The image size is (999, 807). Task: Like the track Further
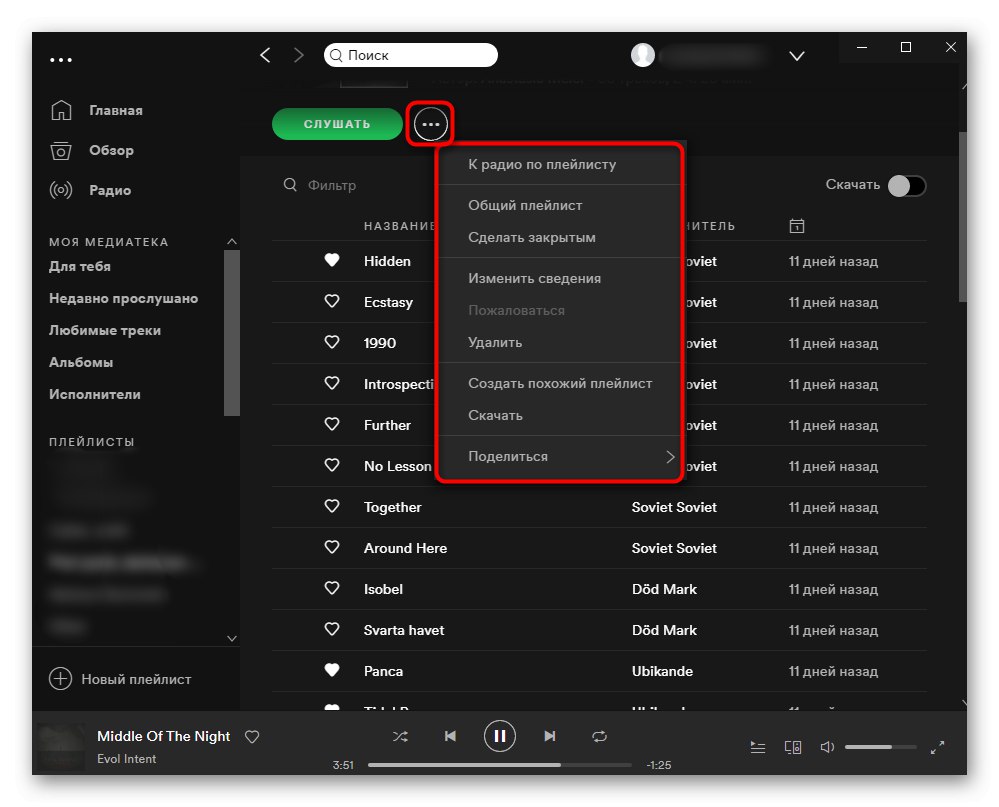(332, 424)
